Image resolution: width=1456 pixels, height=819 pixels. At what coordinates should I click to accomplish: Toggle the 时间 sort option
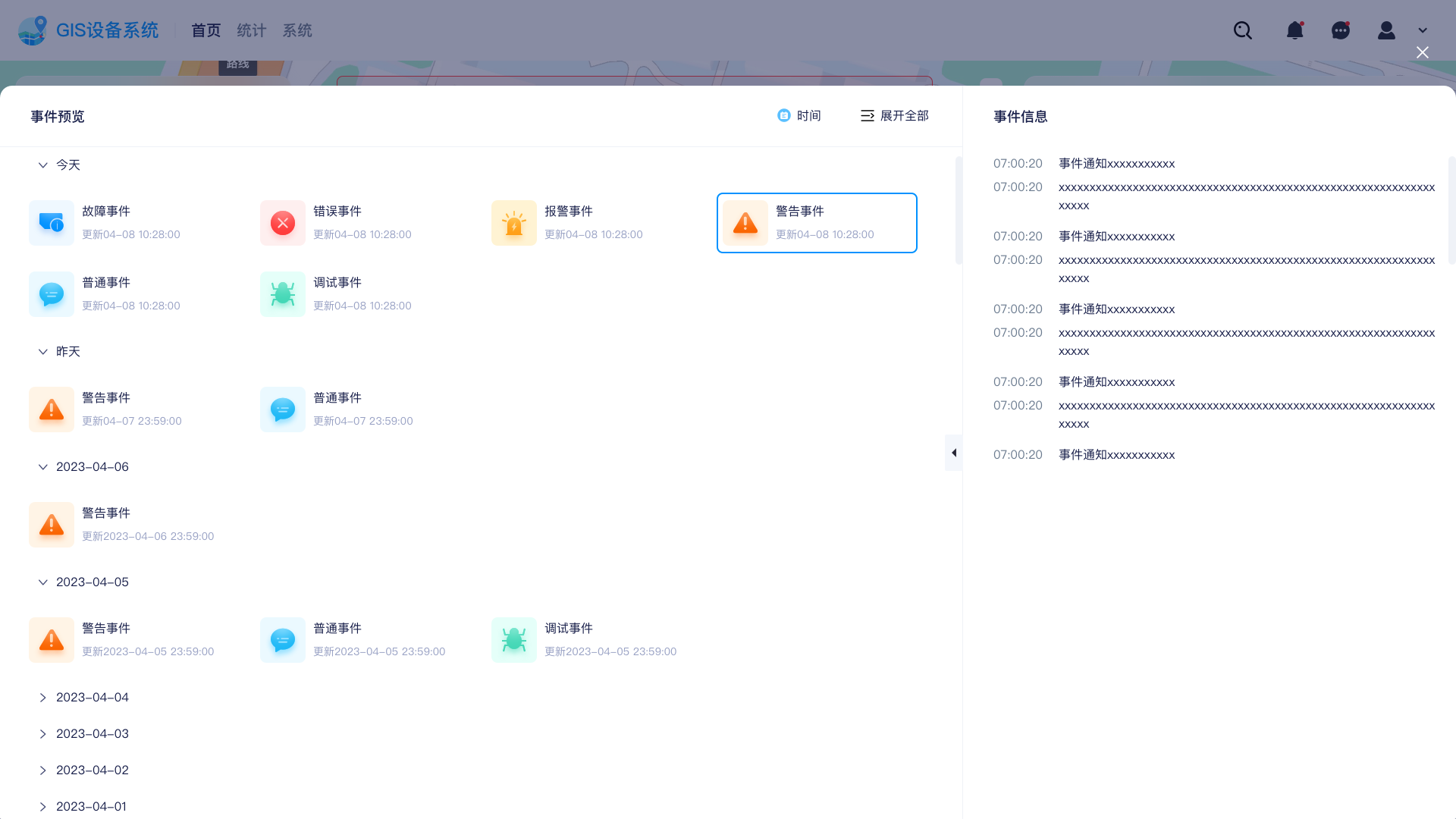pos(799,115)
